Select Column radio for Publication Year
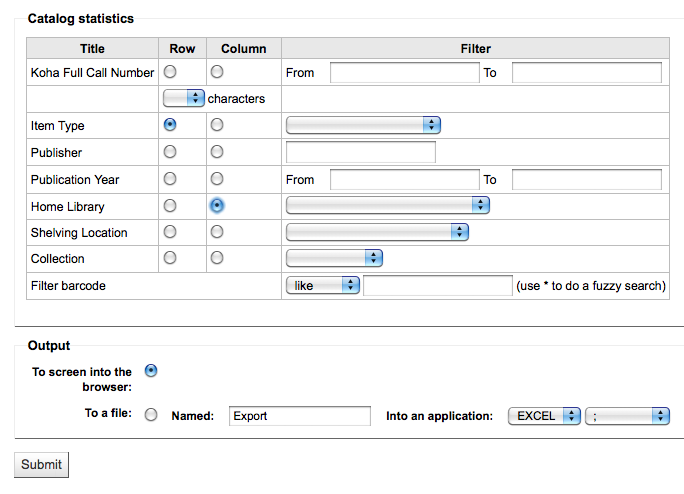Image resolution: width=684 pixels, height=494 pixels. [217, 179]
